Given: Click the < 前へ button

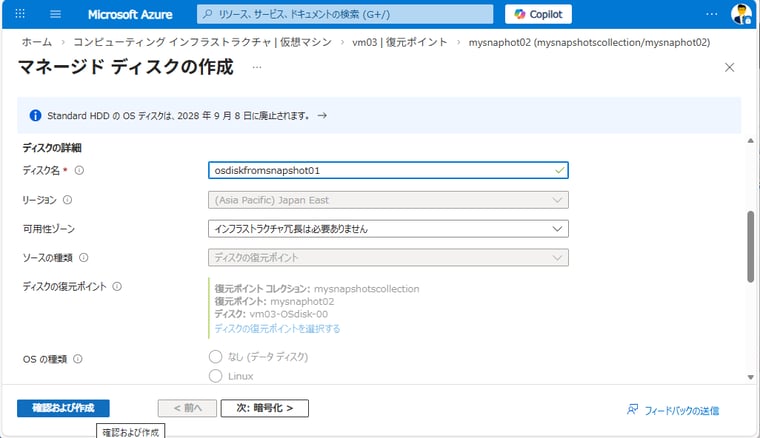Looking at the screenshot, I should click(187, 408).
